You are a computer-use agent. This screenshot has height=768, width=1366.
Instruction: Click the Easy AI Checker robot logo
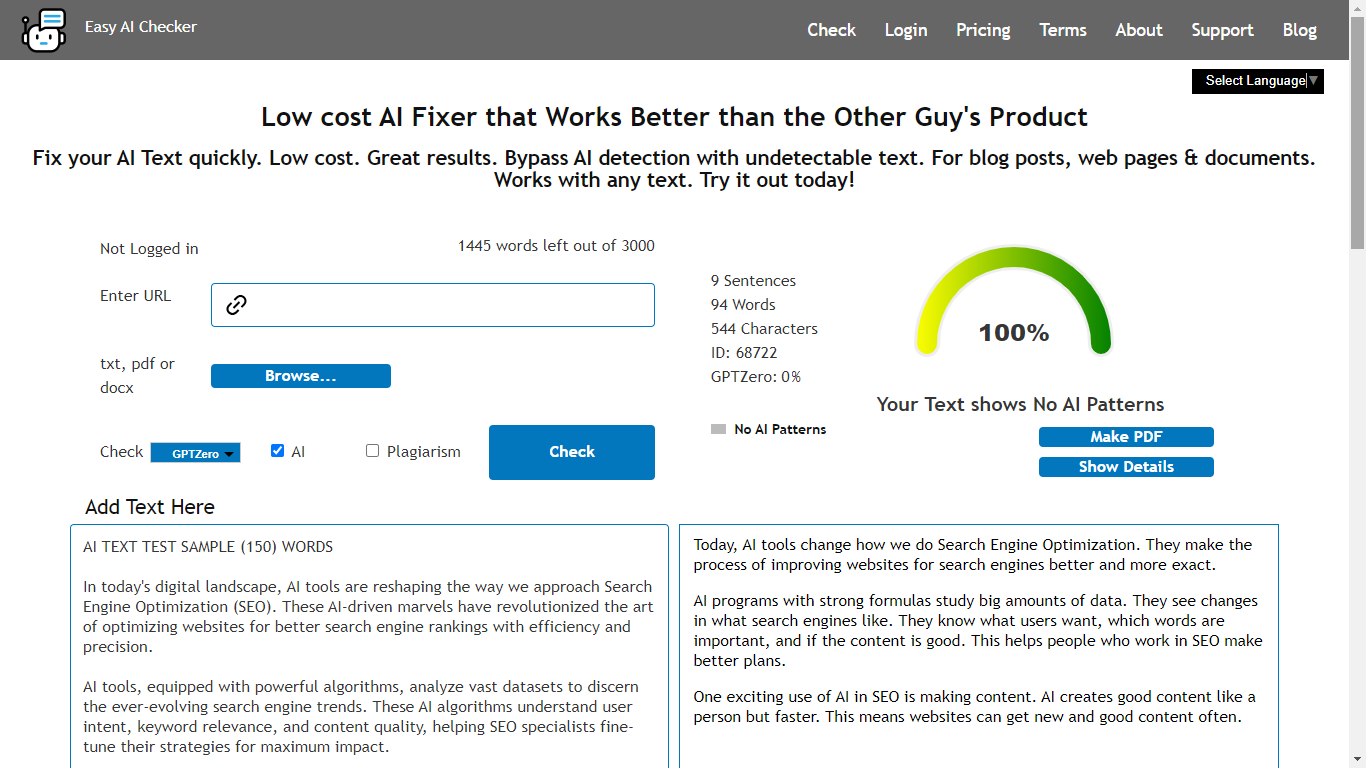pos(44,30)
